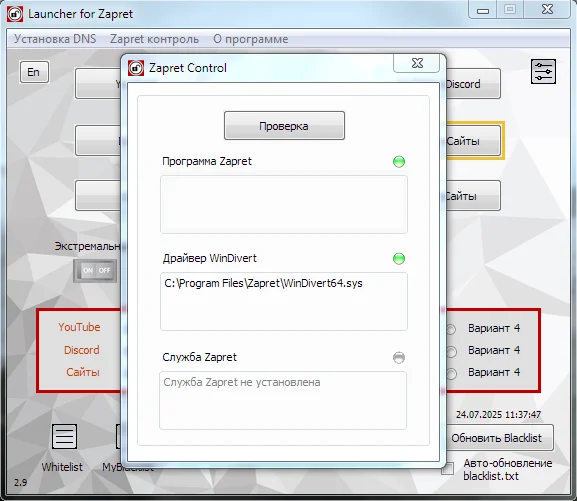Close the Zapret Control dialog

coord(417,63)
